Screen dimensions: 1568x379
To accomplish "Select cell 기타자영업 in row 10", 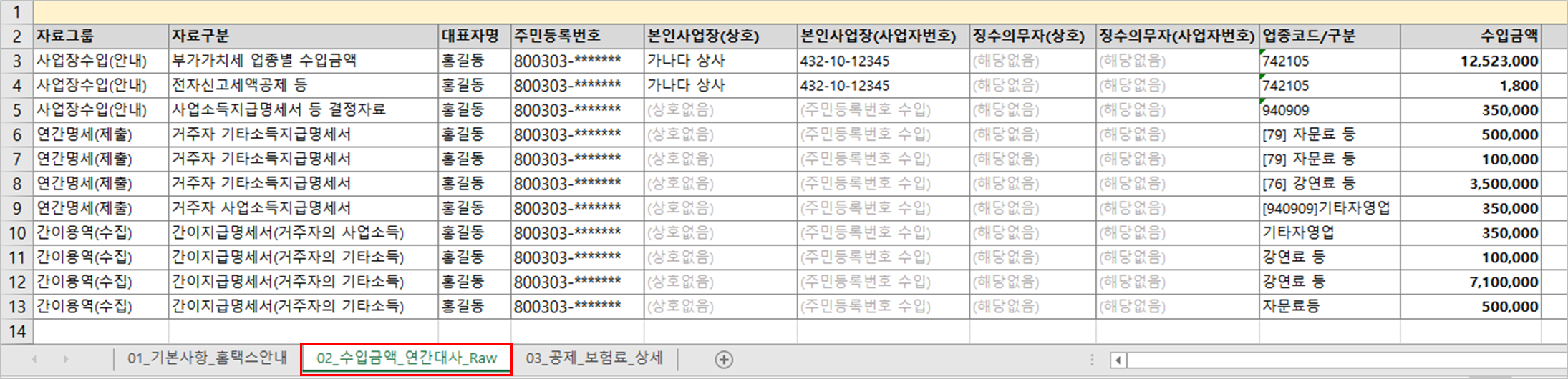I will 1330,232.
